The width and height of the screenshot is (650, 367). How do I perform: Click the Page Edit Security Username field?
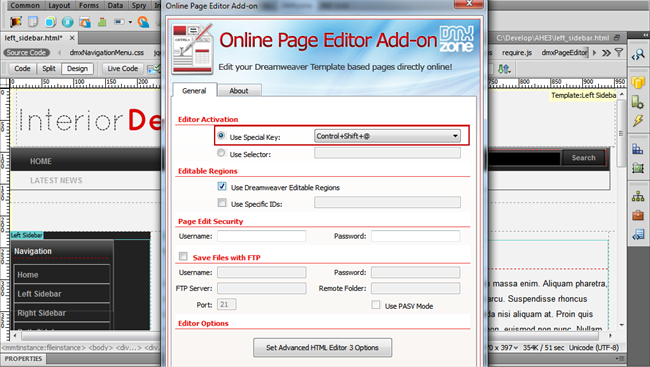coord(262,236)
